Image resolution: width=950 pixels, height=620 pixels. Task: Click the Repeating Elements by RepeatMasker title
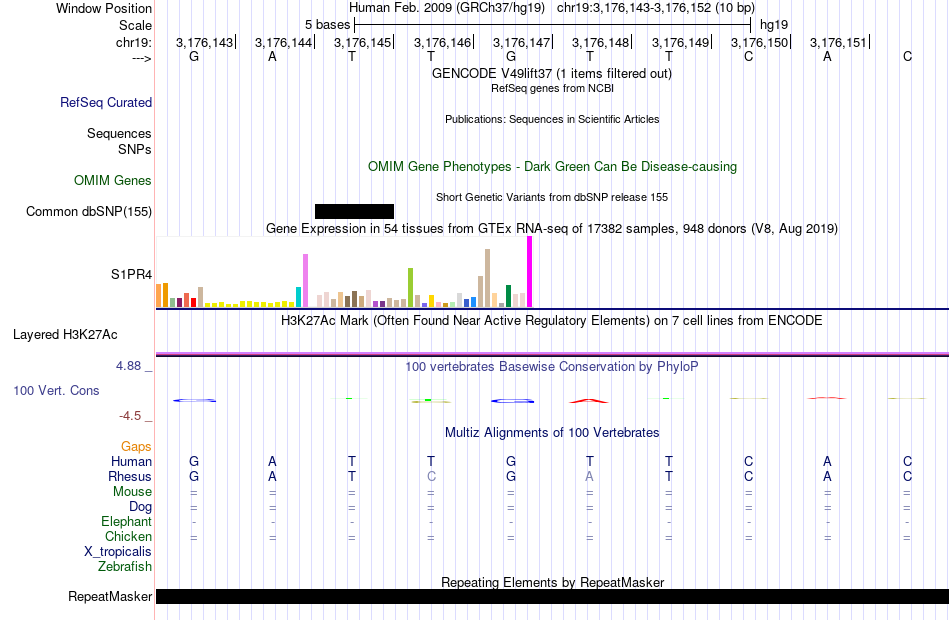(553, 582)
